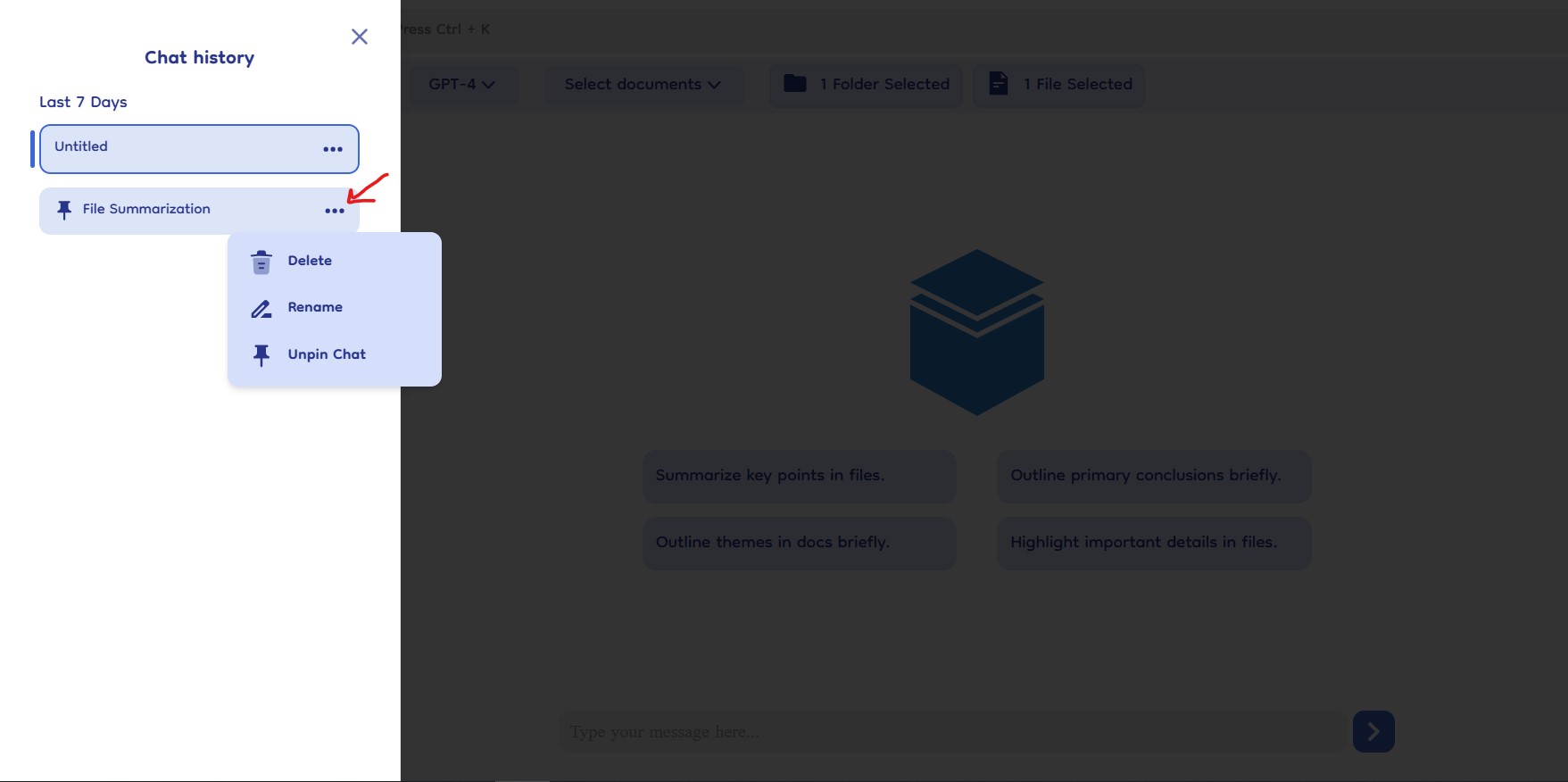The width and height of the screenshot is (1568, 782).
Task: Open the Select documents dropdown
Action: point(643,84)
